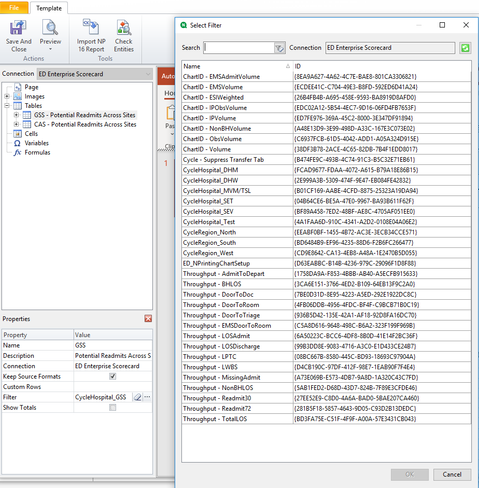
Task: Clear the Filter property with the eraser icon
Action: (x=137, y=397)
